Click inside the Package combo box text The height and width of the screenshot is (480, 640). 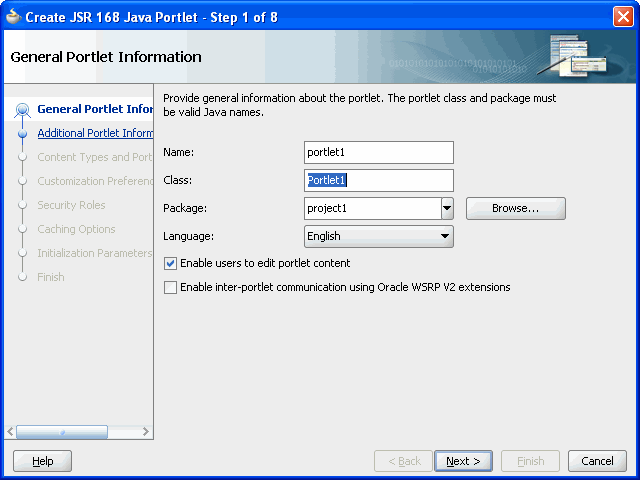coord(373,208)
